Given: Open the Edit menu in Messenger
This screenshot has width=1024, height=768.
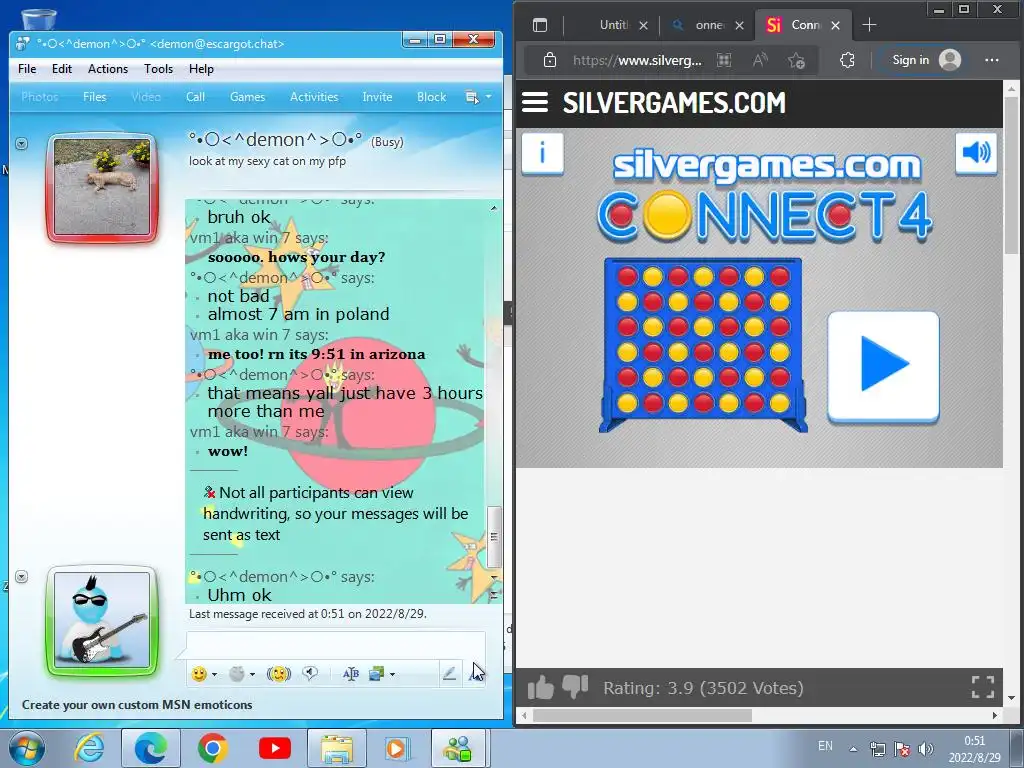Looking at the screenshot, I should [x=62, y=69].
